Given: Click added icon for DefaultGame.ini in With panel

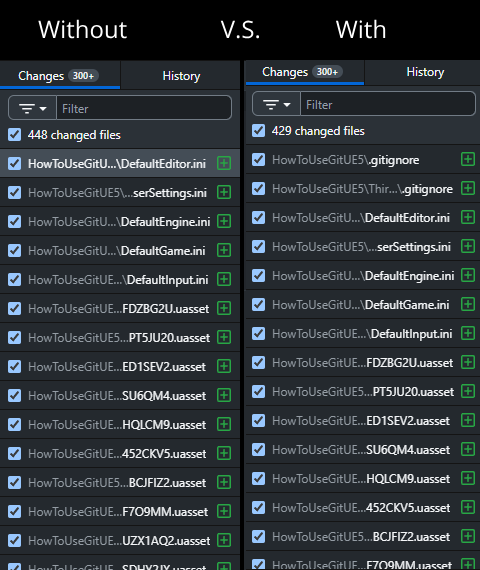Looking at the screenshot, I should pos(468,304).
